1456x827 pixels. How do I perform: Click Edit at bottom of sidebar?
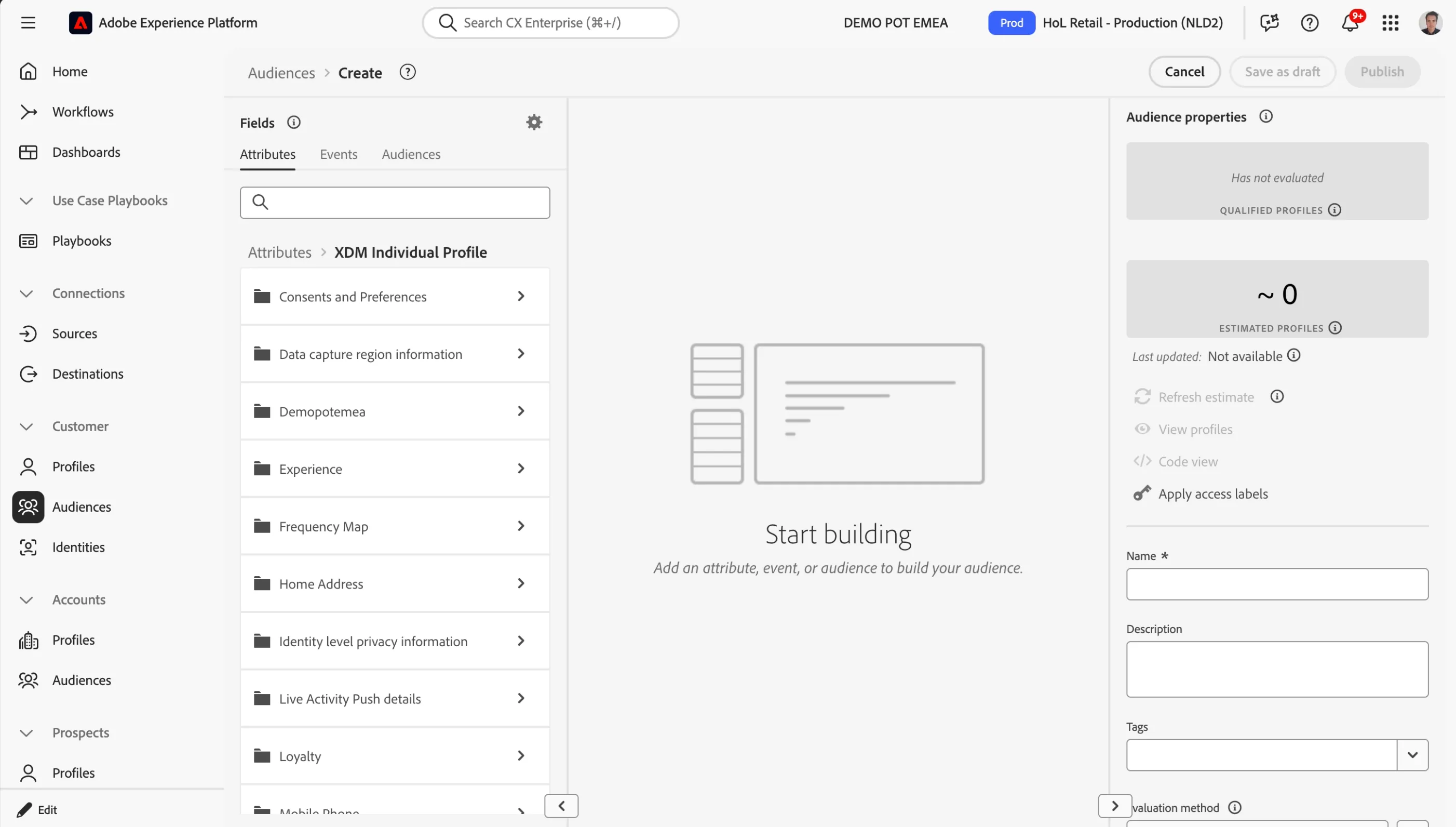click(37, 809)
